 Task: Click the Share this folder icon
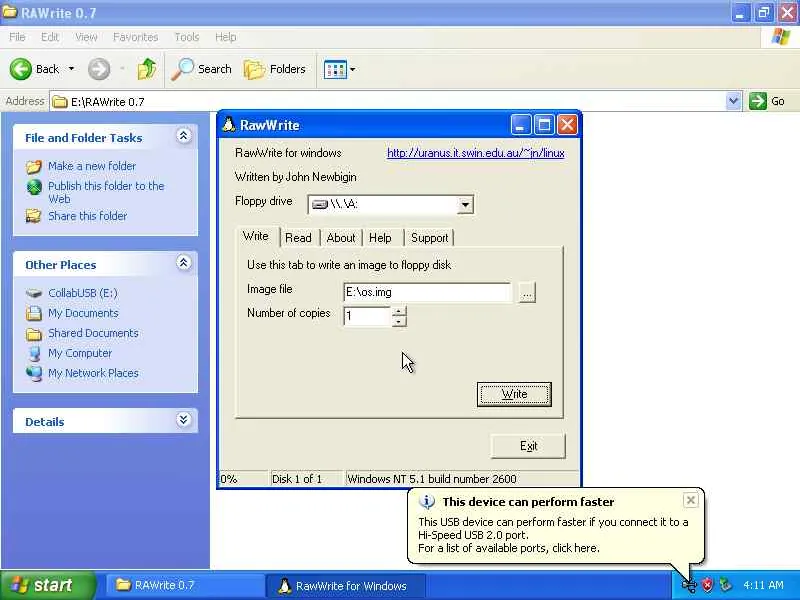click(x=34, y=216)
